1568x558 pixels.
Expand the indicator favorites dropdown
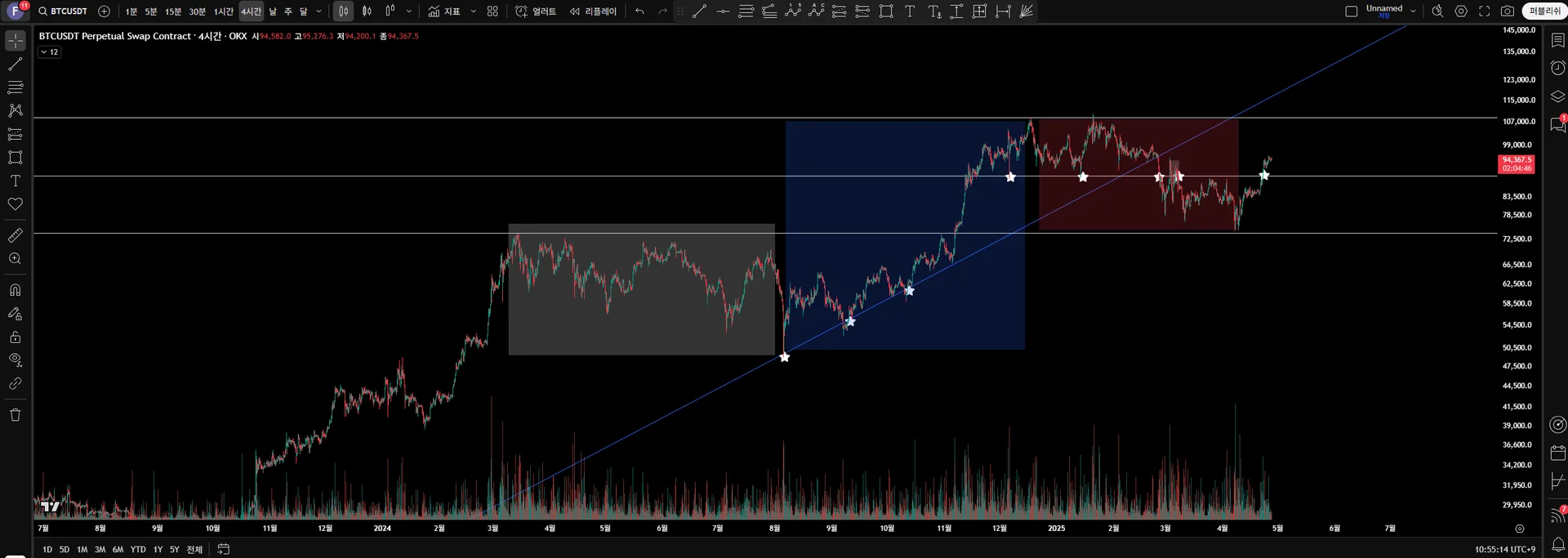[x=473, y=11]
